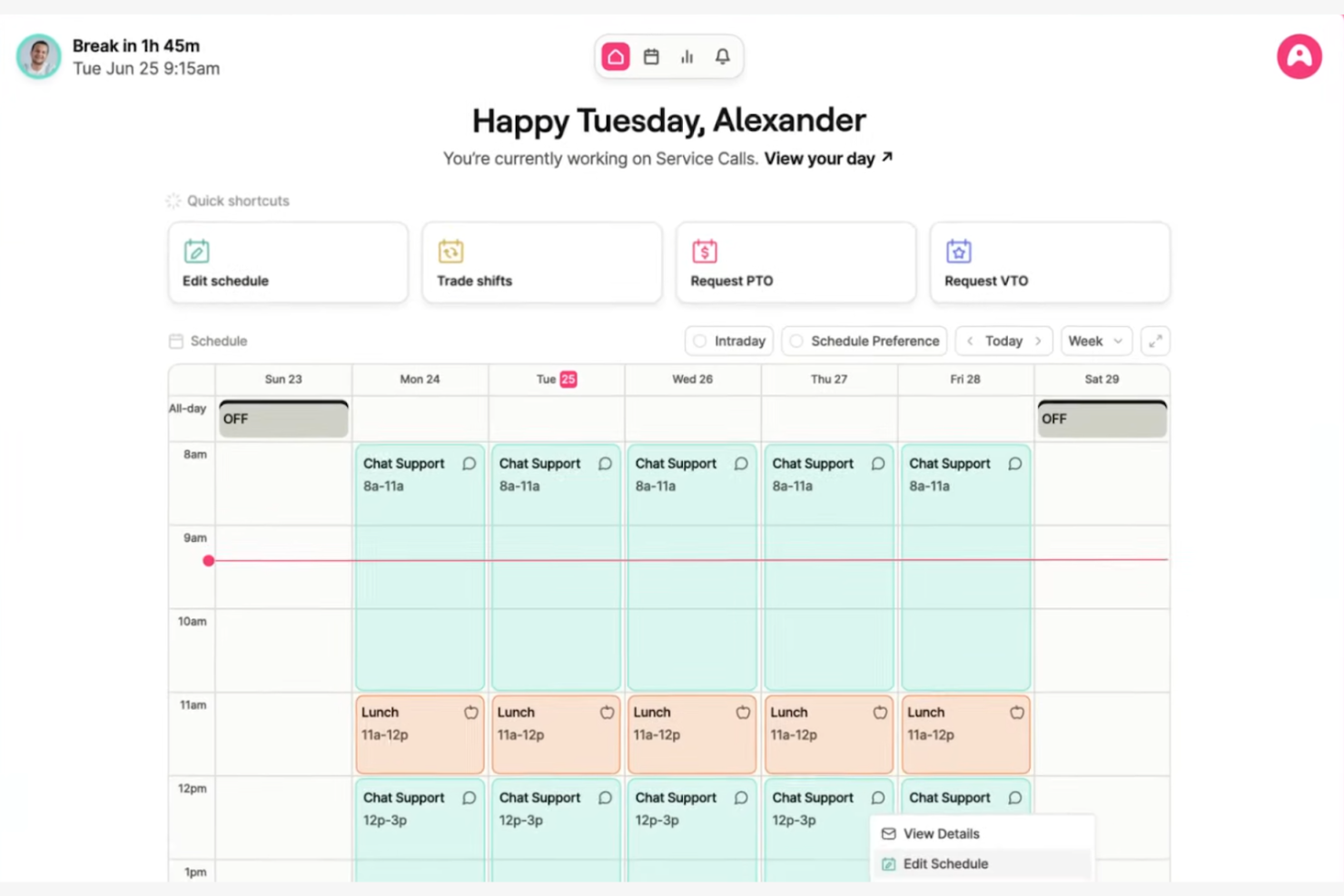Click the Trade shifts shortcut icon
Viewport: 1344px width, 896px height.
[451, 251]
